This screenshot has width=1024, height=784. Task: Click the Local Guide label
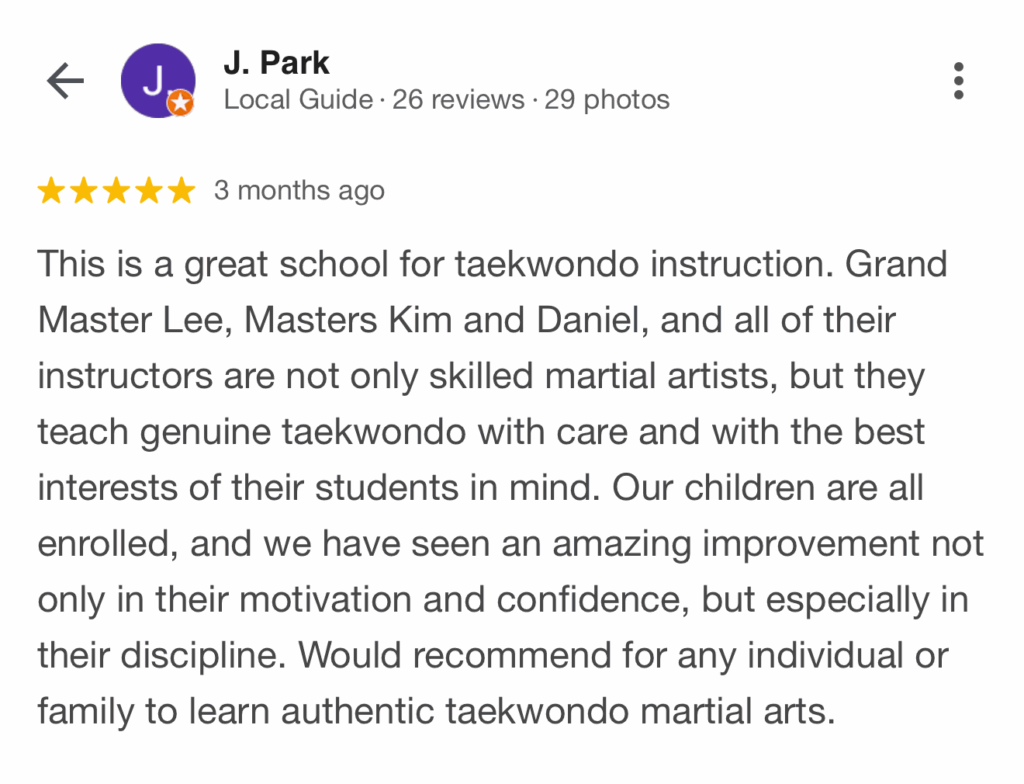pos(297,99)
